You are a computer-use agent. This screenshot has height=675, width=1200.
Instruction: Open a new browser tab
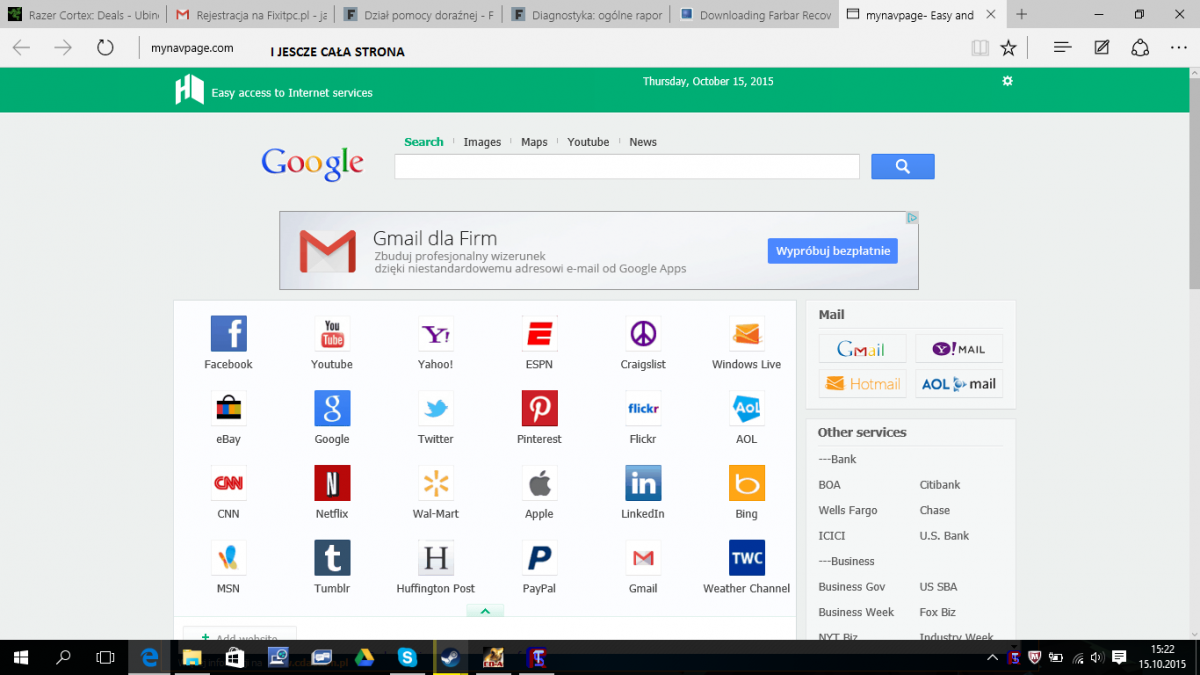(1021, 15)
